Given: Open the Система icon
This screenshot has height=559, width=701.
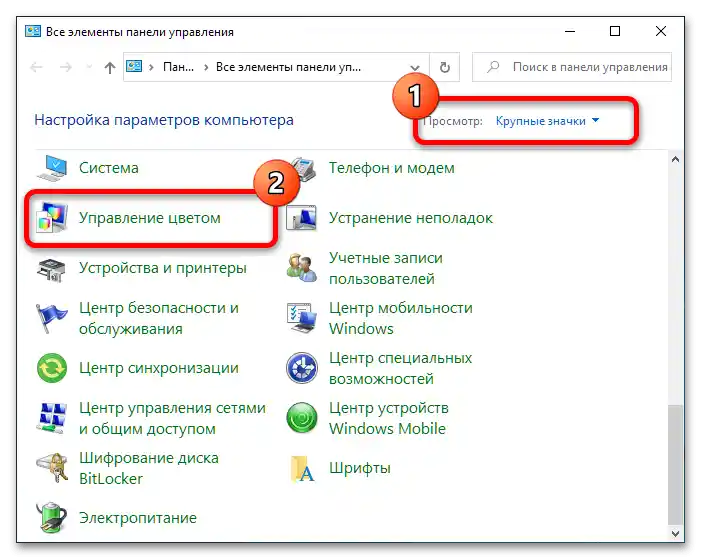Looking at the screenshot, I should (x=52, y=169).
